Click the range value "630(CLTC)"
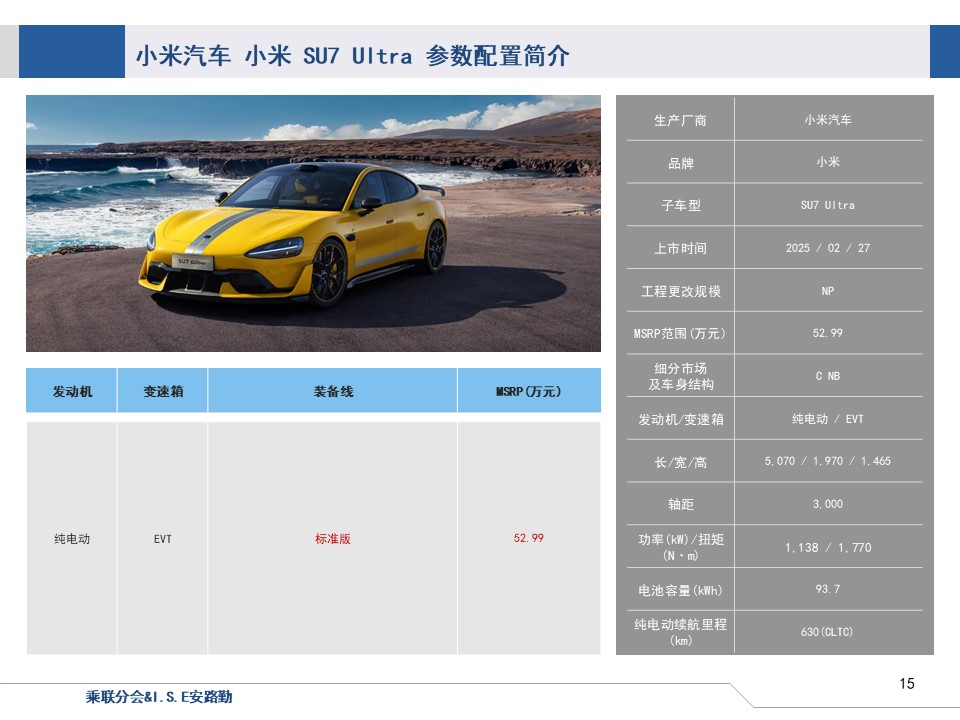This screenshot has width=960, height=720. tap(828, 632)
